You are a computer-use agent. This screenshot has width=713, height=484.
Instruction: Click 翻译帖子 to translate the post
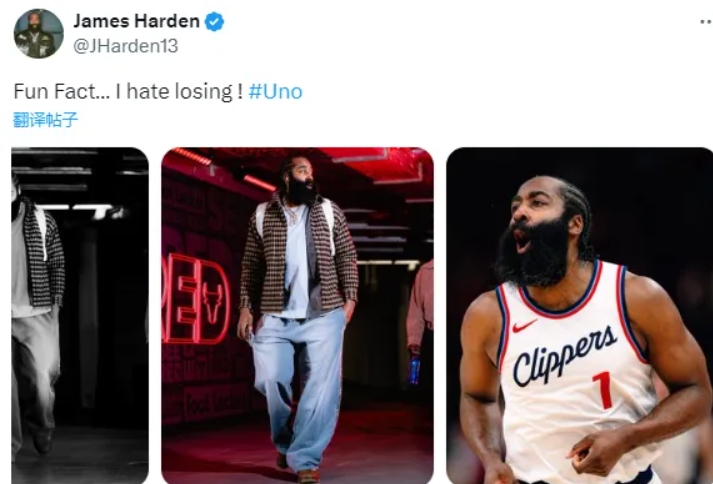pos(45,120)
